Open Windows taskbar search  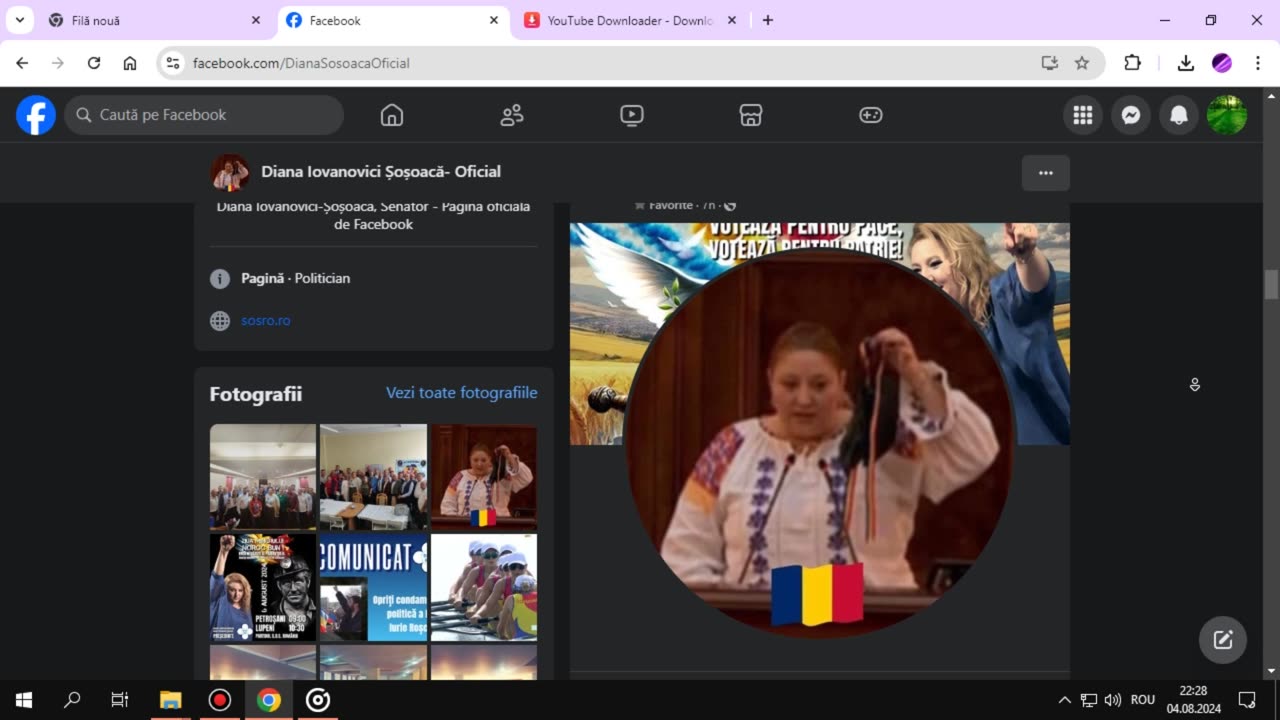pyautogui.click(x=72, y=700)
